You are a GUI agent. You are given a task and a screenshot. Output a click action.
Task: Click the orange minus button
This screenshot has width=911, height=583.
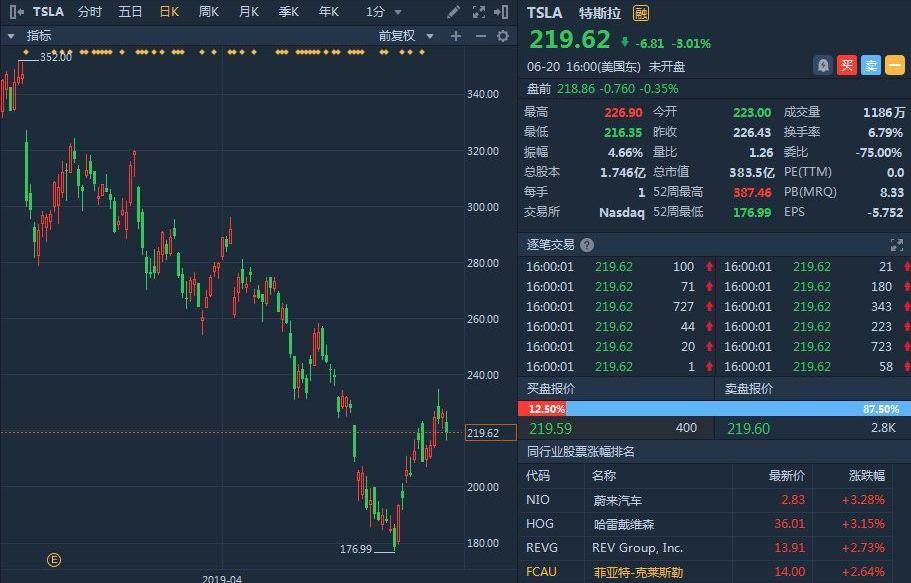pos(895,65)
